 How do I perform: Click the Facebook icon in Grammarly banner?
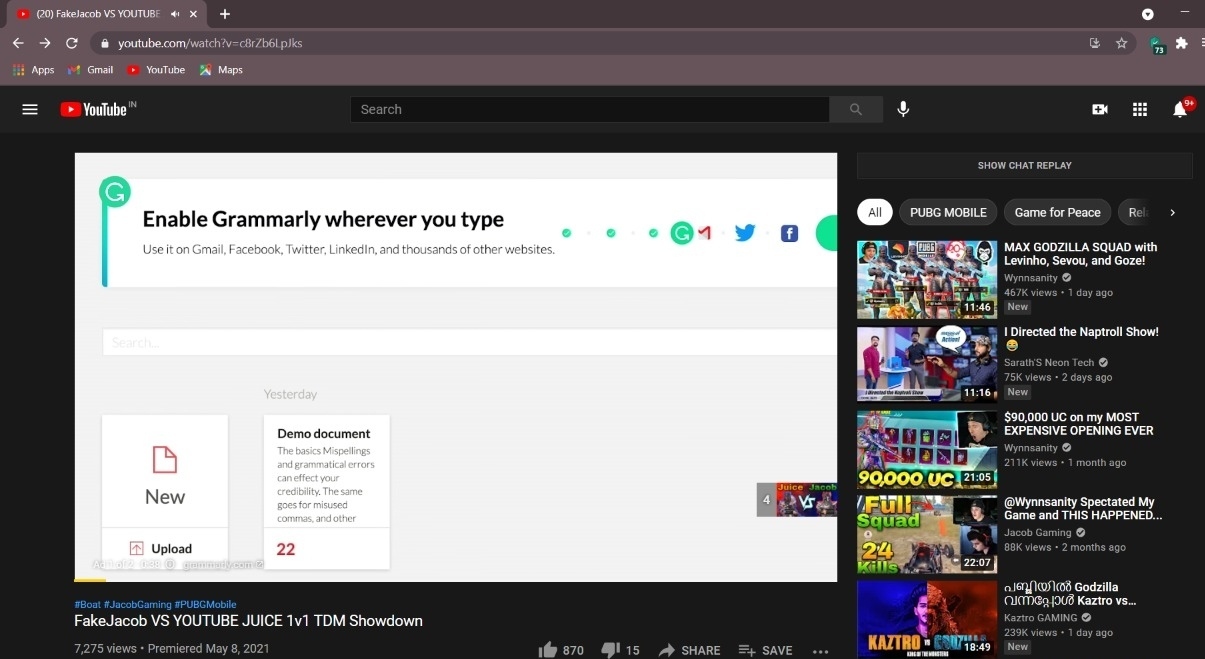click(x=789, y=234)
